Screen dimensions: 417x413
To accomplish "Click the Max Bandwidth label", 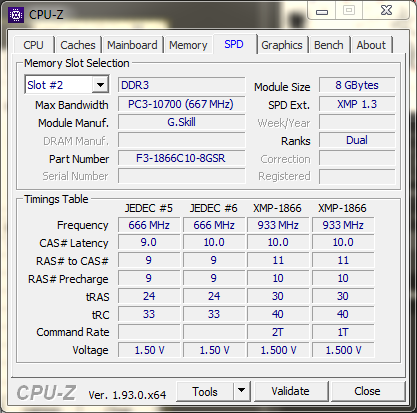I will pos(72,105).
